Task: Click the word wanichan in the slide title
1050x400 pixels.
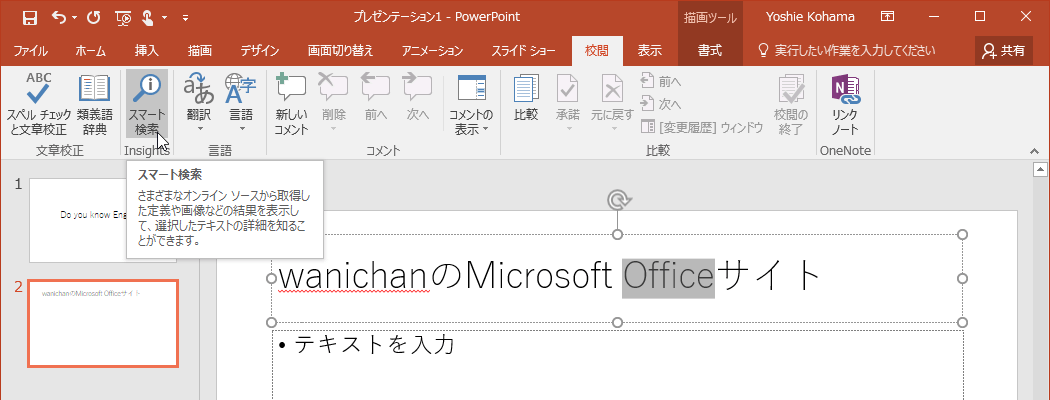Action: coord(352,277)
